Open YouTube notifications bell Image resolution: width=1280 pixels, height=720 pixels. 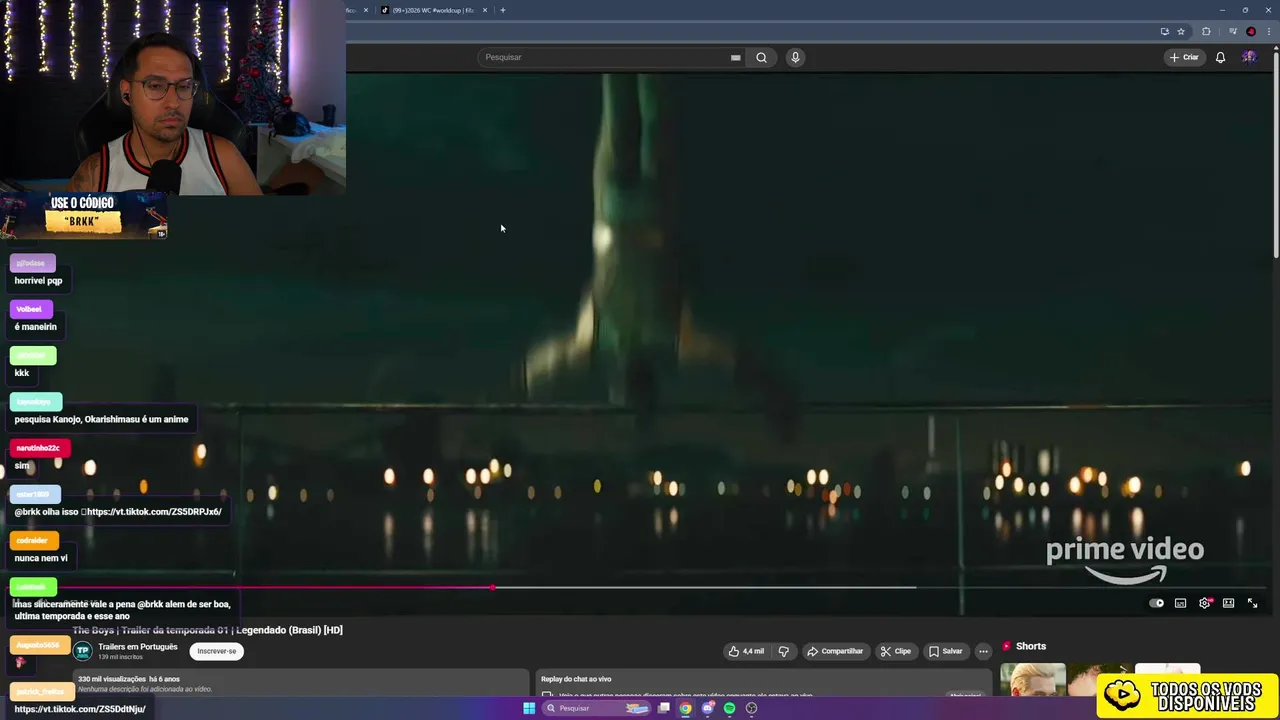(1220, 57)
